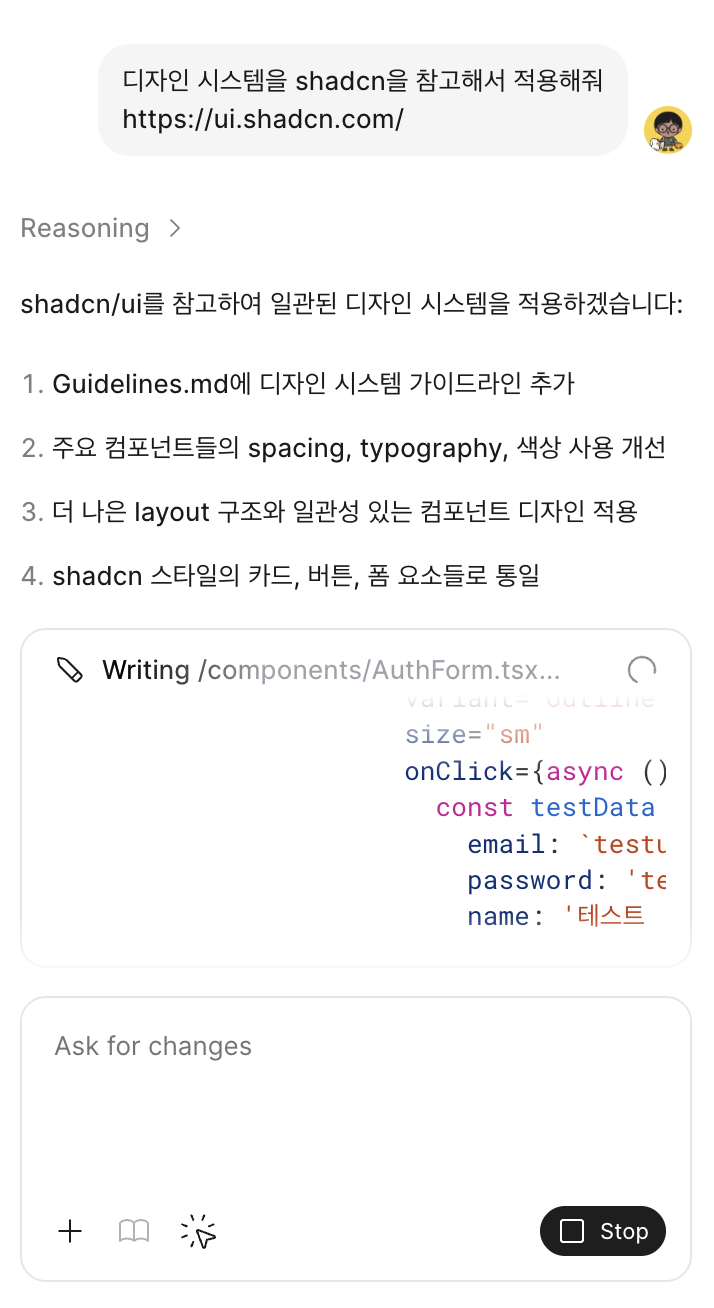Expand the Reasoning section
714x1308 pixels.
coord(101,228)
